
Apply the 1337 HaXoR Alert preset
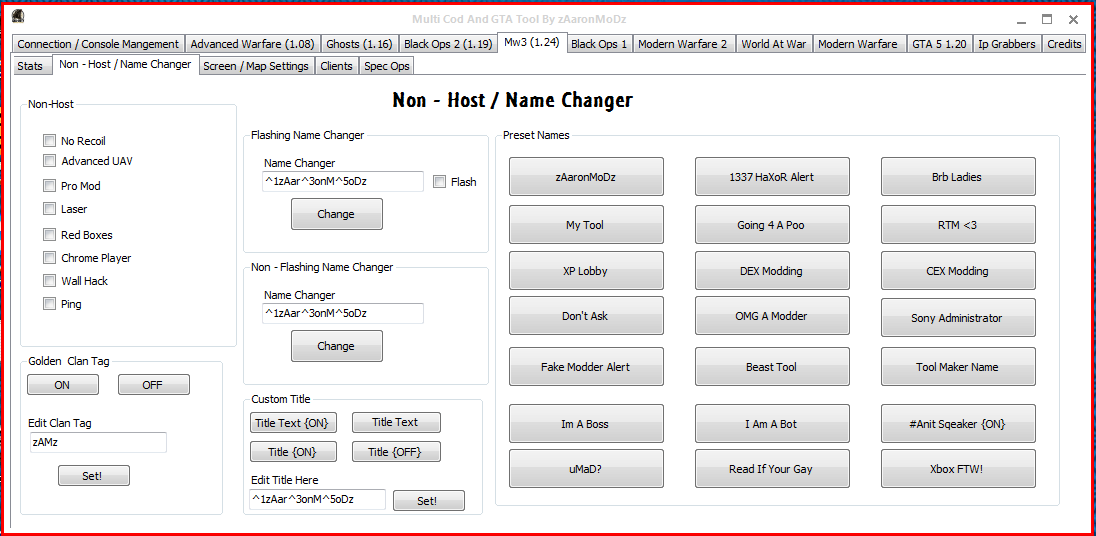(x=772, y=177)
